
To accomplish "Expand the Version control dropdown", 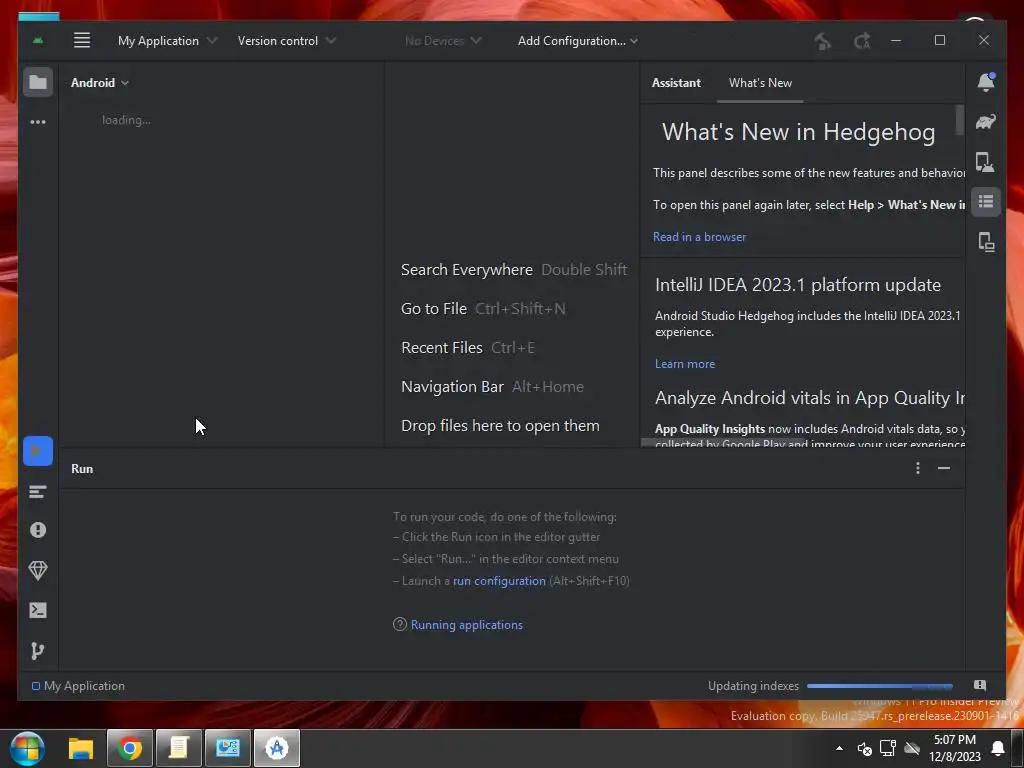I will coord(287,40).
